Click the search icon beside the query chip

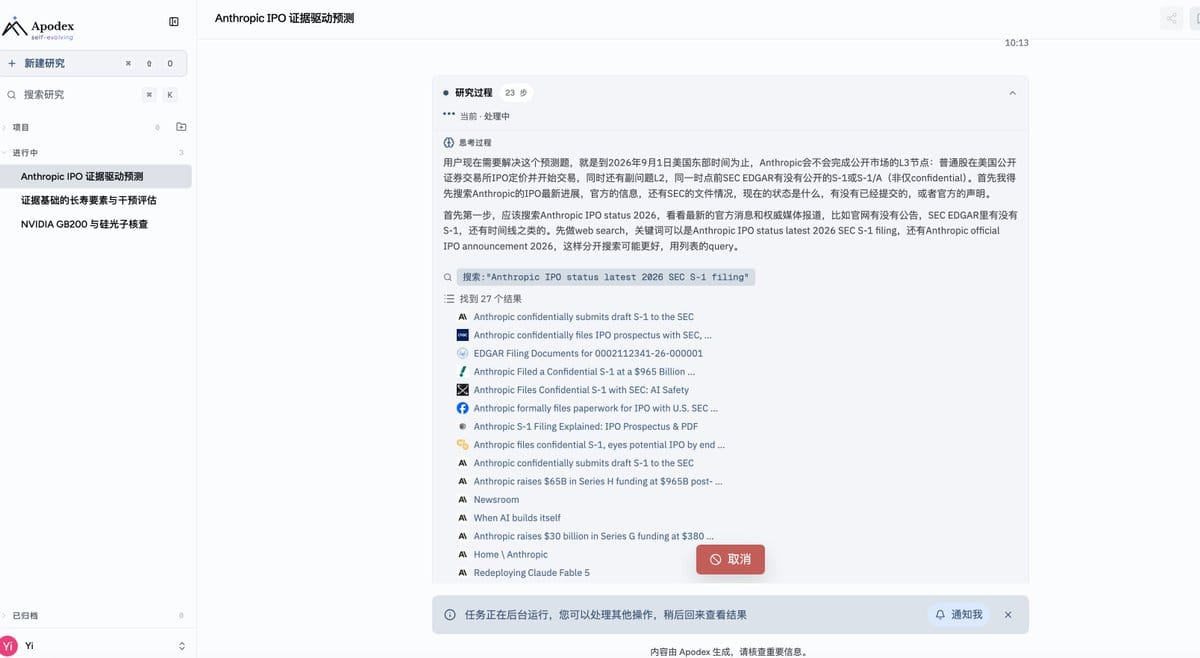(x=448, y=277)
